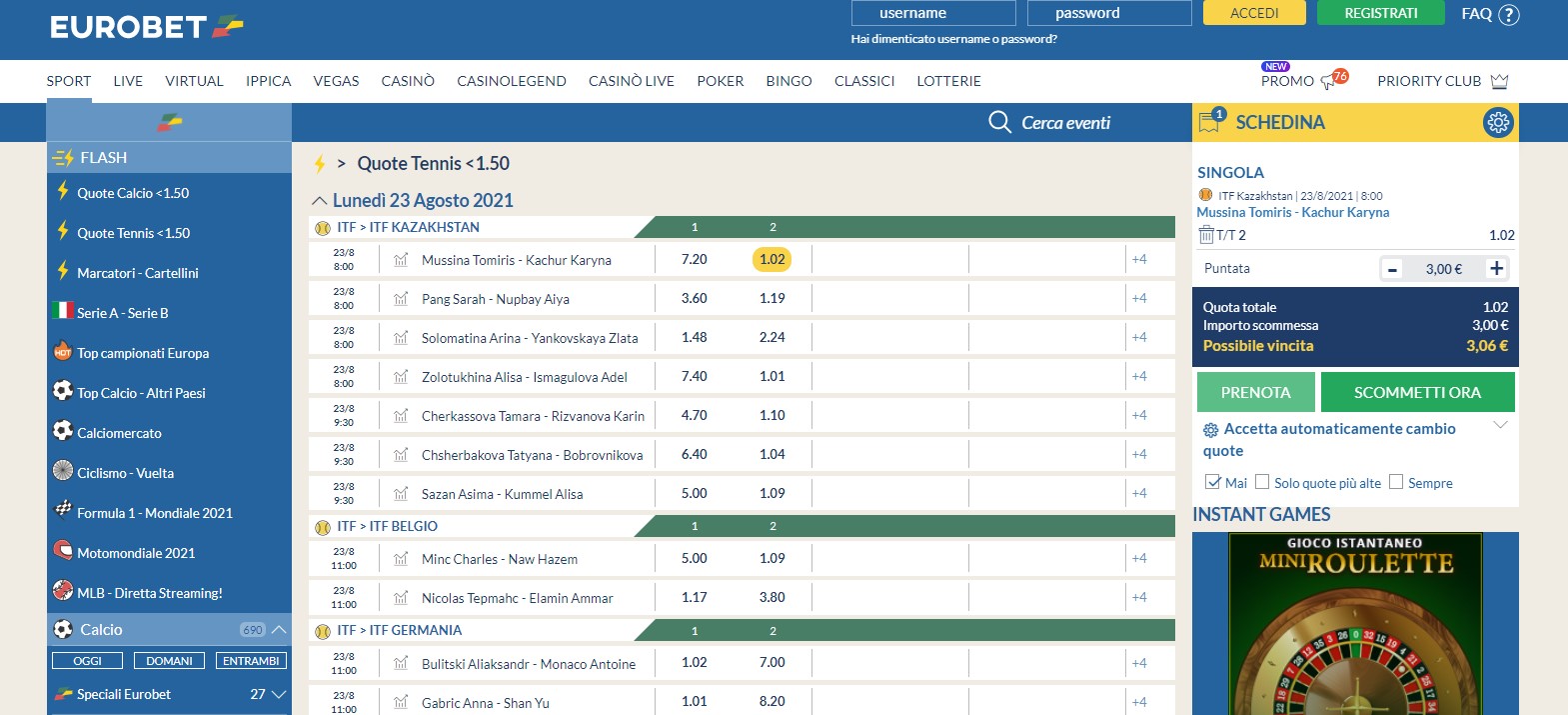This screenshot has height=715, width=1568.
Task: Open Quote Tennis <1.50 sidebar link
Action: [x=134, y=233]
